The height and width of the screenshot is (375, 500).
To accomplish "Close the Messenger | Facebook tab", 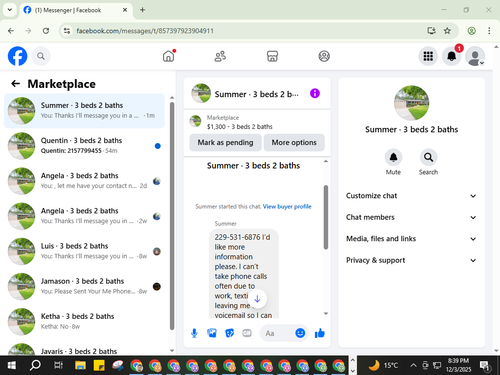I will pos(125,10).
